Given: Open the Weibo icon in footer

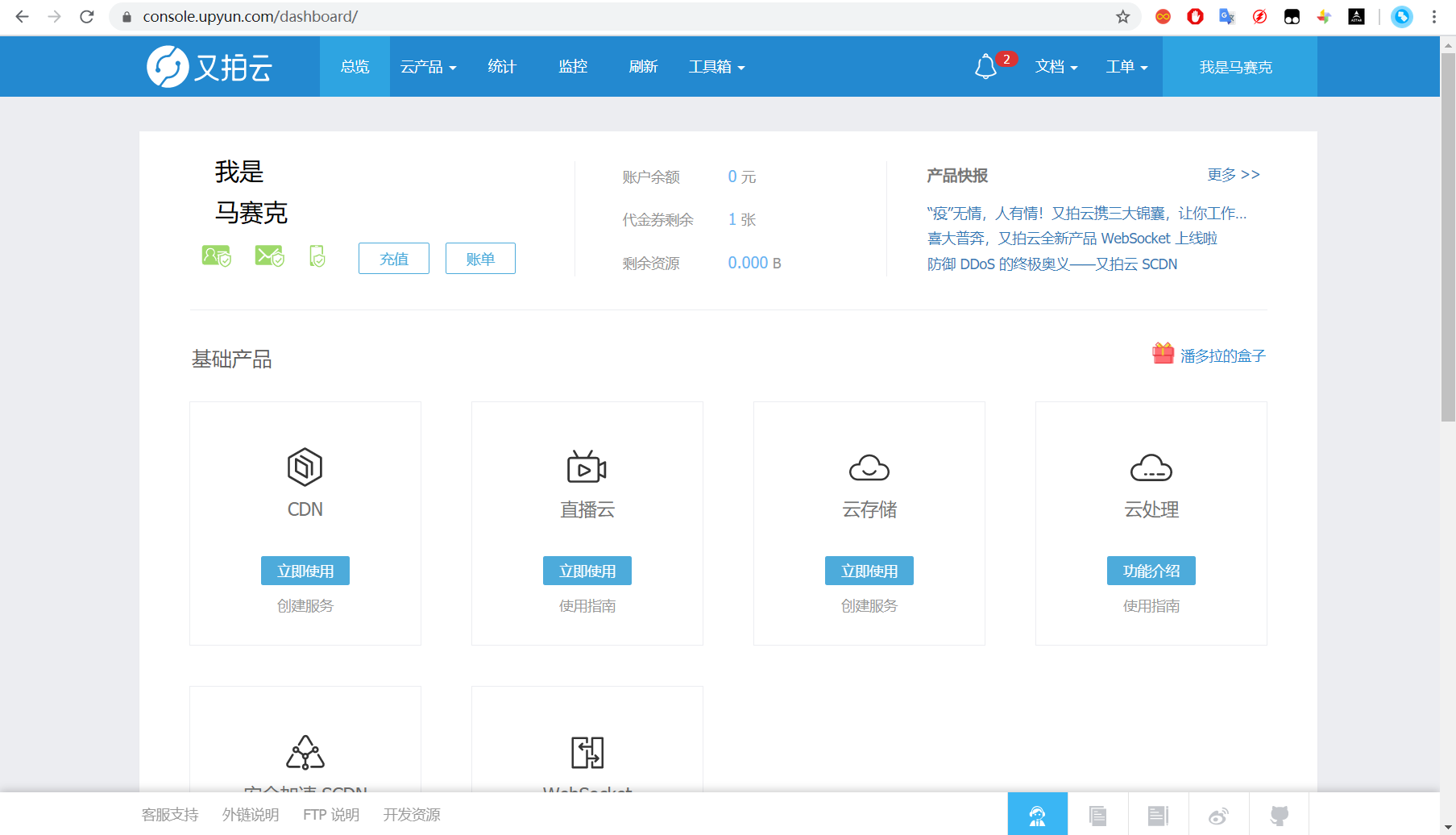Looking at the screenshot, I should point(1218,816).
